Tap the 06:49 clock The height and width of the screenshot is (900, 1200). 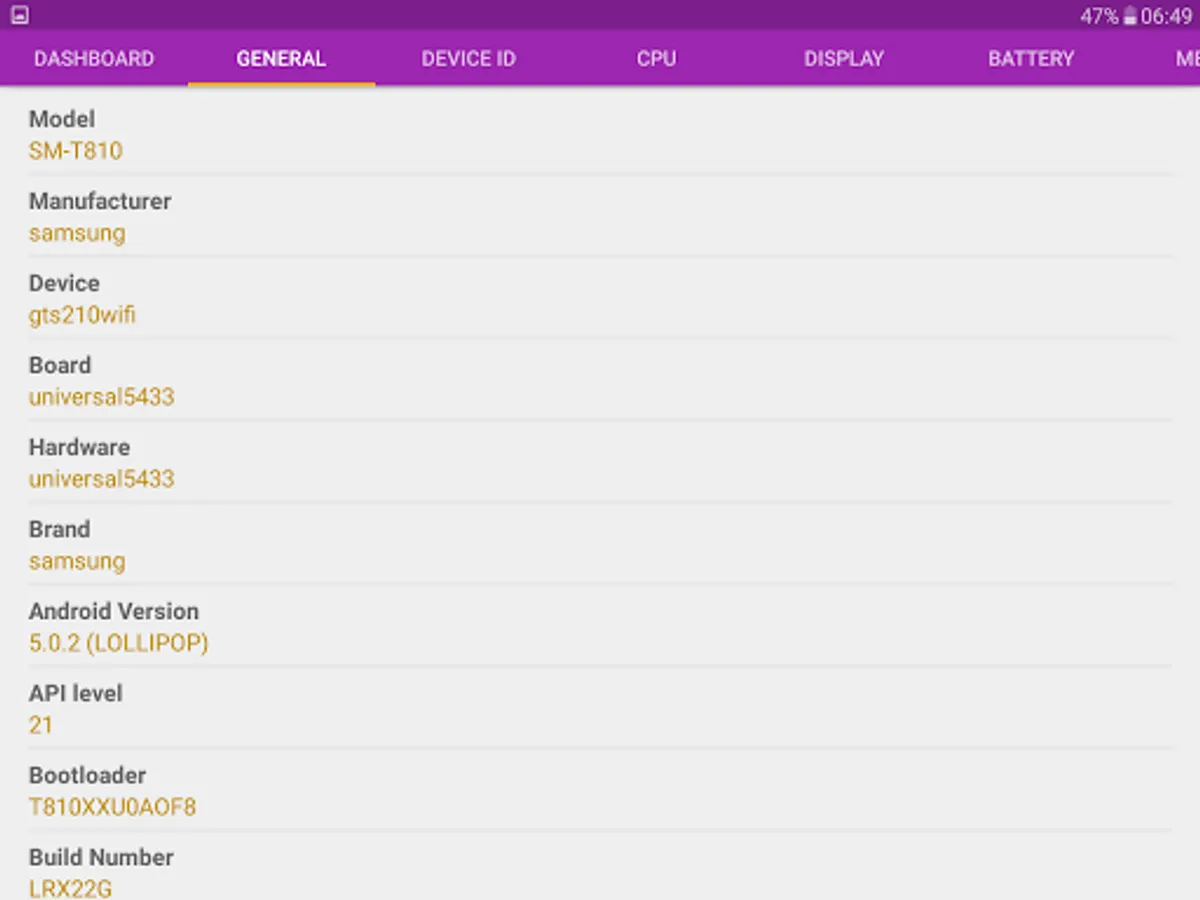point(1166,16)
